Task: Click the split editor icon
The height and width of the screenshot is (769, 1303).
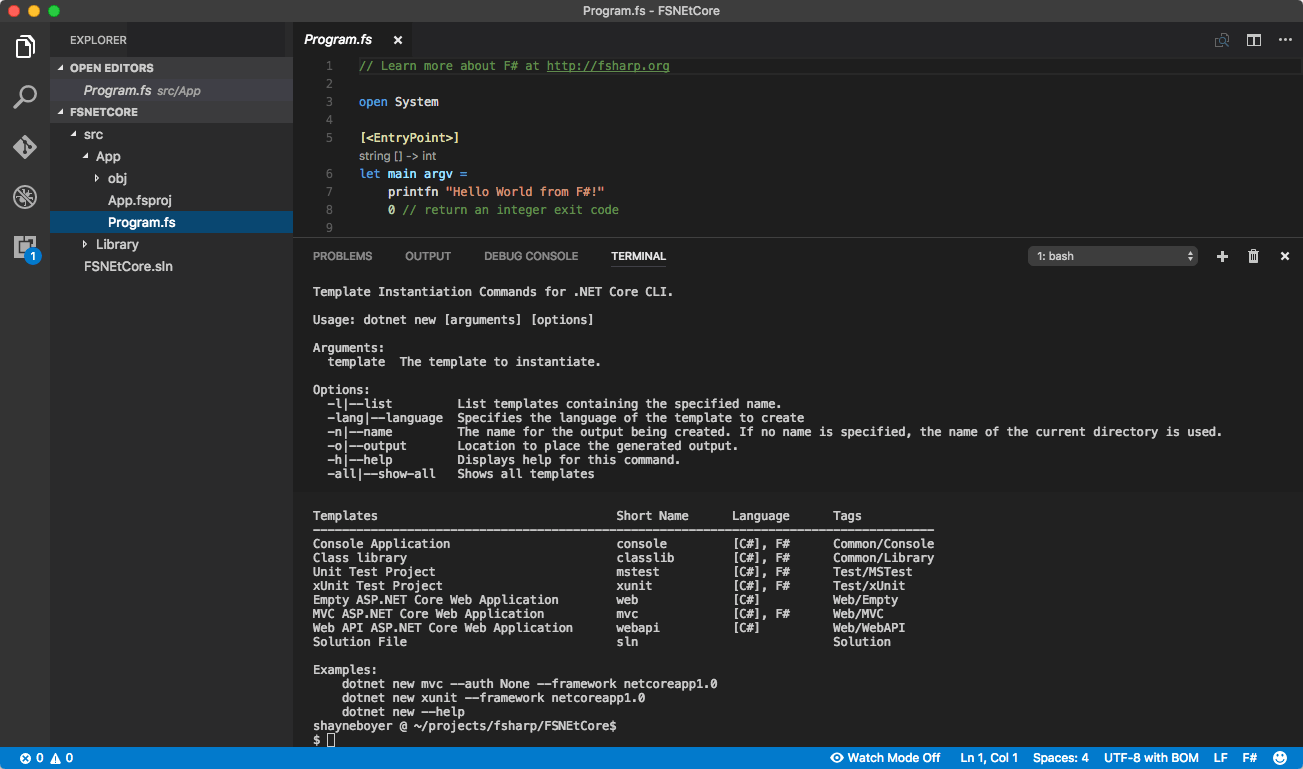Action: click(1253, 40)
